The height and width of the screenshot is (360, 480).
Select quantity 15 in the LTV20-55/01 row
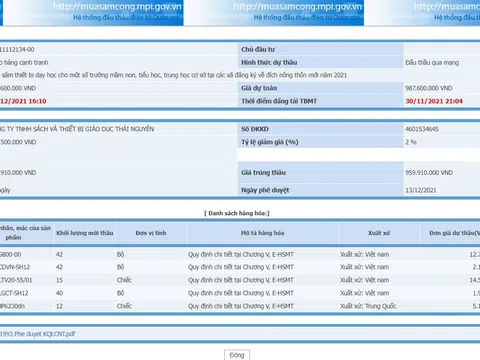click(59, 280)
